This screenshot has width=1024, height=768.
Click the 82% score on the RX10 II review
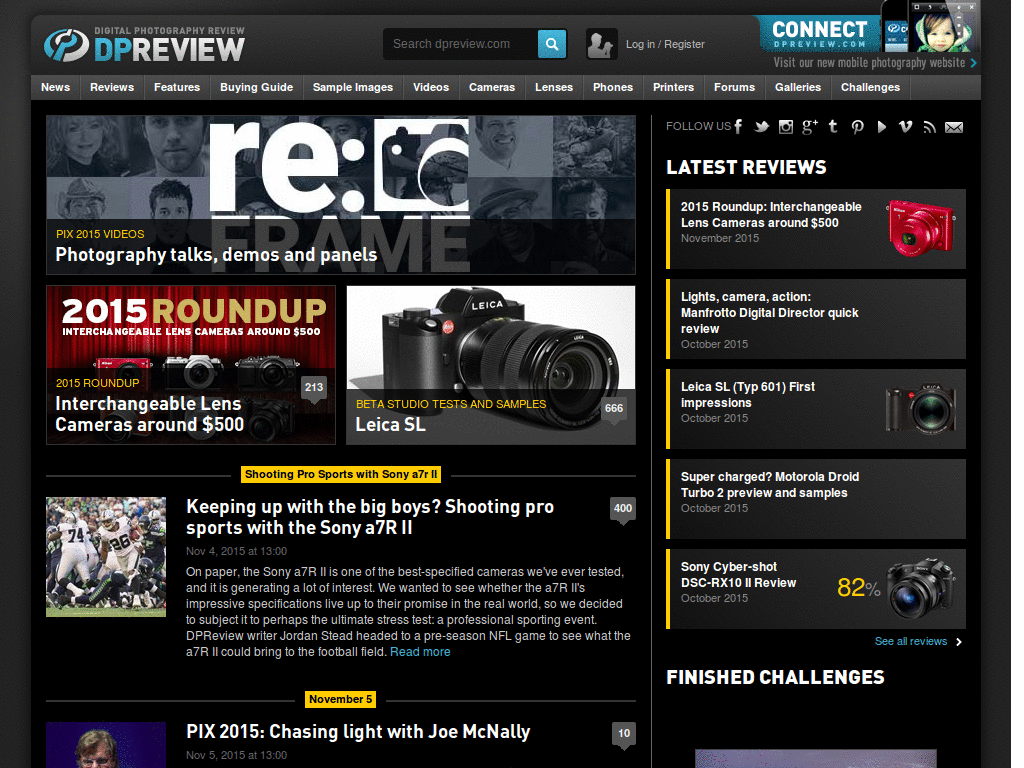point(859,588)
